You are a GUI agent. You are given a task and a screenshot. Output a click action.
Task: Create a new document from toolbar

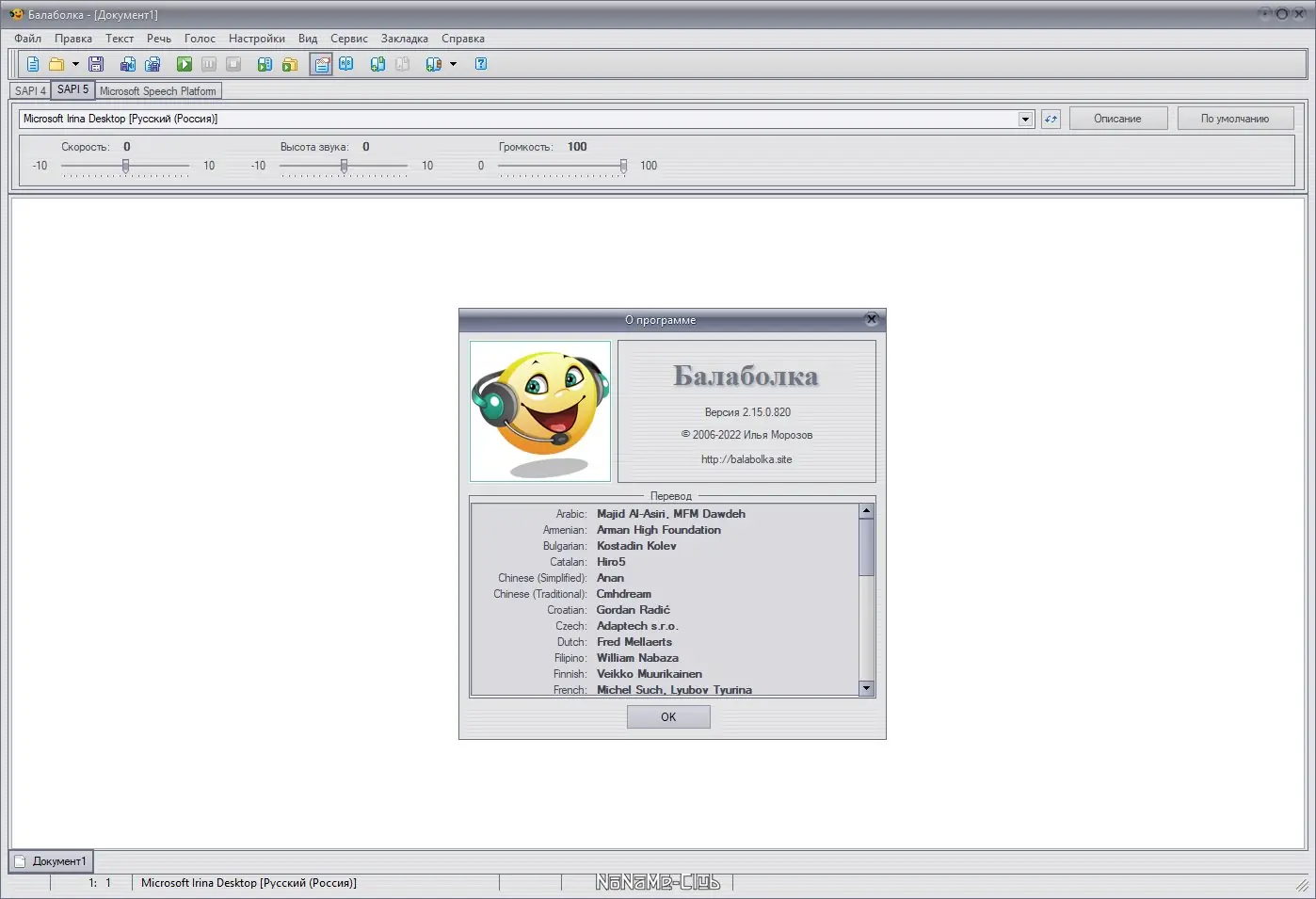33,64
